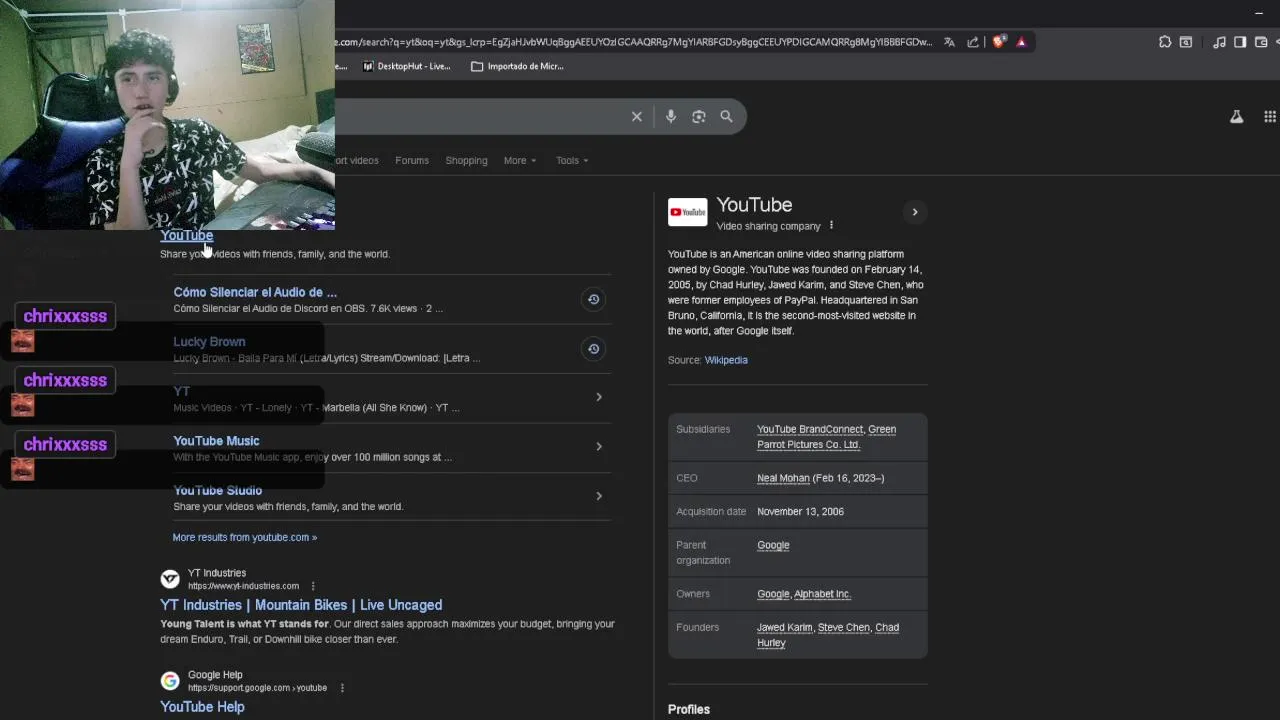Viewport: 1280px width, 720px height.
Task: Click Neal Mohan CEO link
Action: [783, 478]
